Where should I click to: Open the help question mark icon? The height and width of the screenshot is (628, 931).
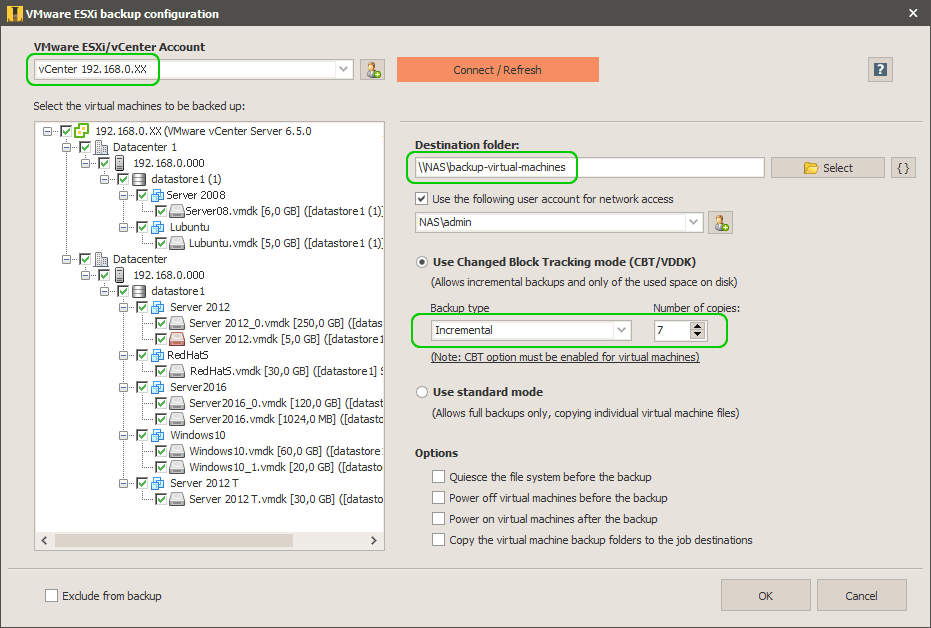(880, 69)
